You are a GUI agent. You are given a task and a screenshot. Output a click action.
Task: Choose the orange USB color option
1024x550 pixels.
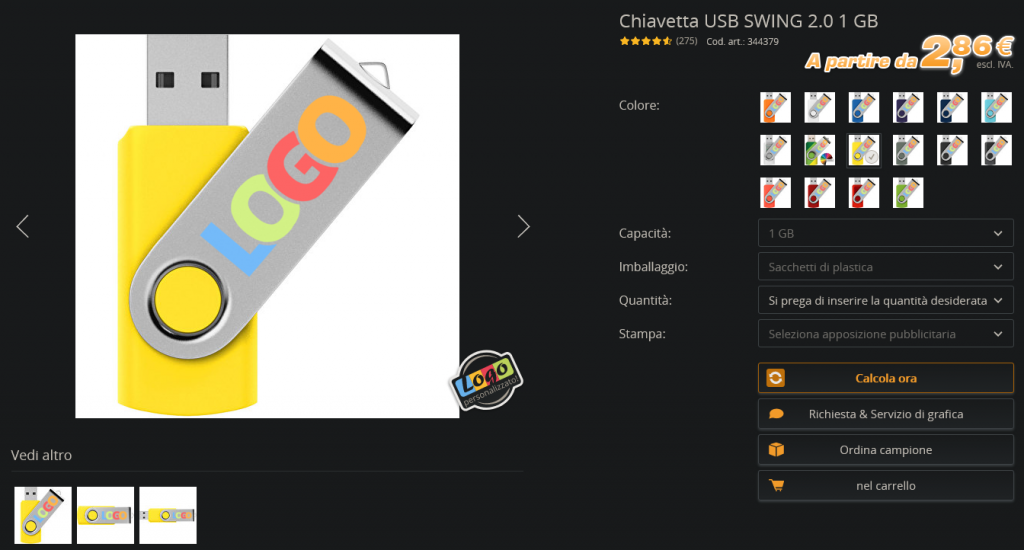pos(775,107)
